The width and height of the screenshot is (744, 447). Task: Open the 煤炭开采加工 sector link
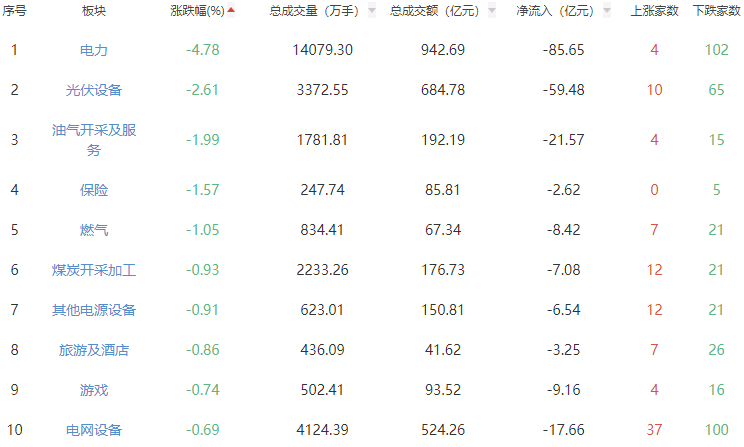94,270
